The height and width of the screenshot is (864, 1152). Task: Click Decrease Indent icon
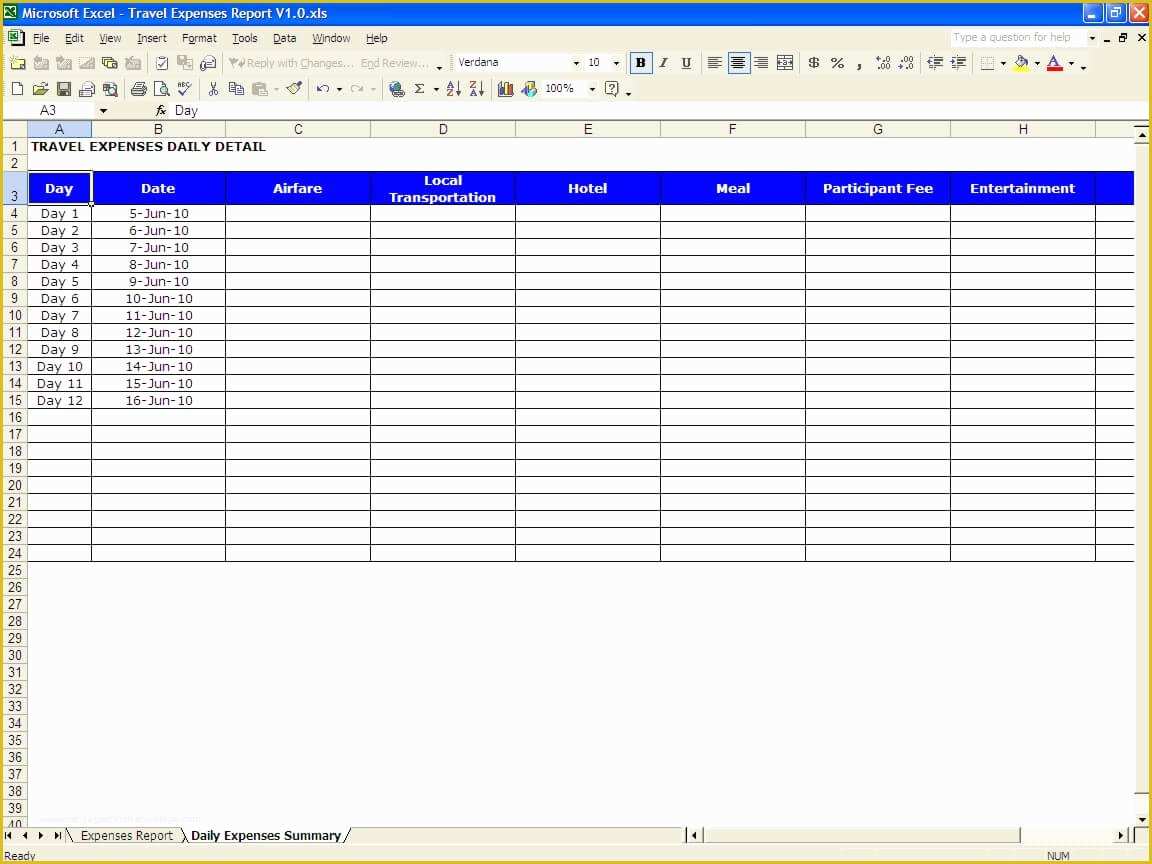935,63
